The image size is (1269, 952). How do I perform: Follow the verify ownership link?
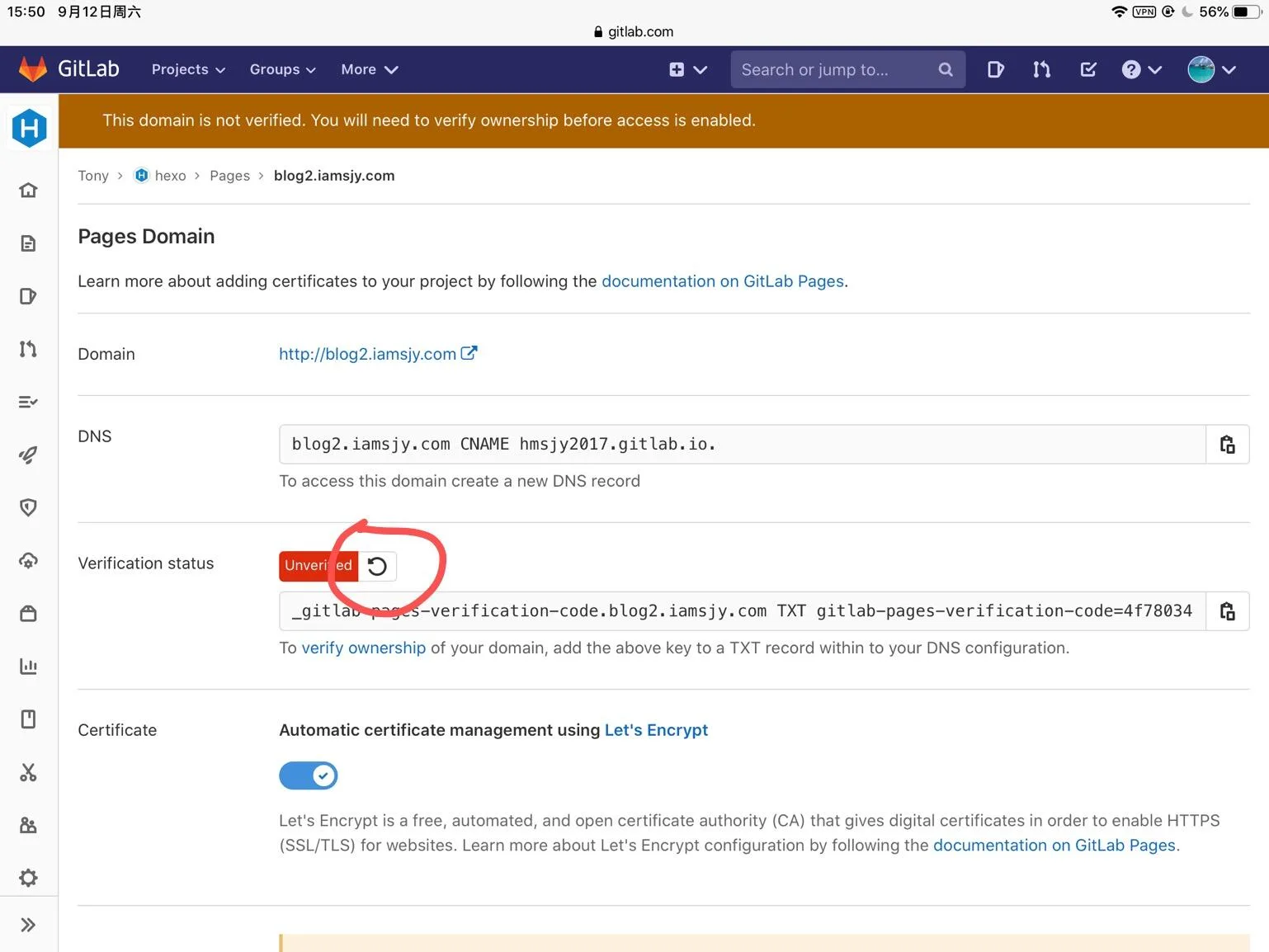[x=364, y=648]
